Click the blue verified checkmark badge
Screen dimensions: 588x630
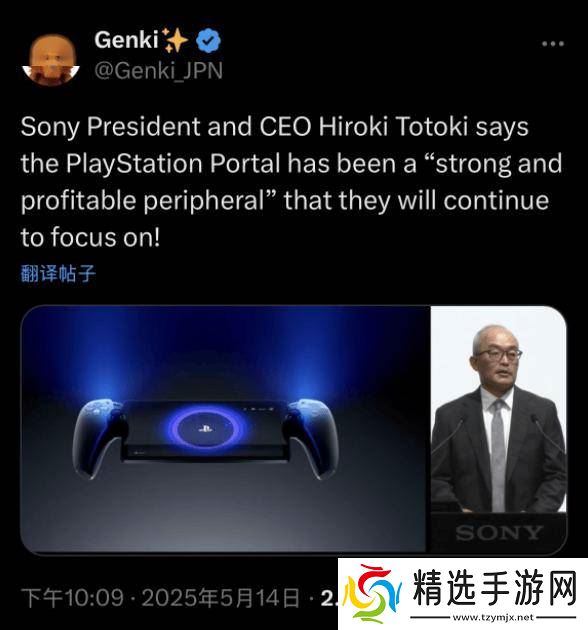pyautogui.click(x=208, y=41)
